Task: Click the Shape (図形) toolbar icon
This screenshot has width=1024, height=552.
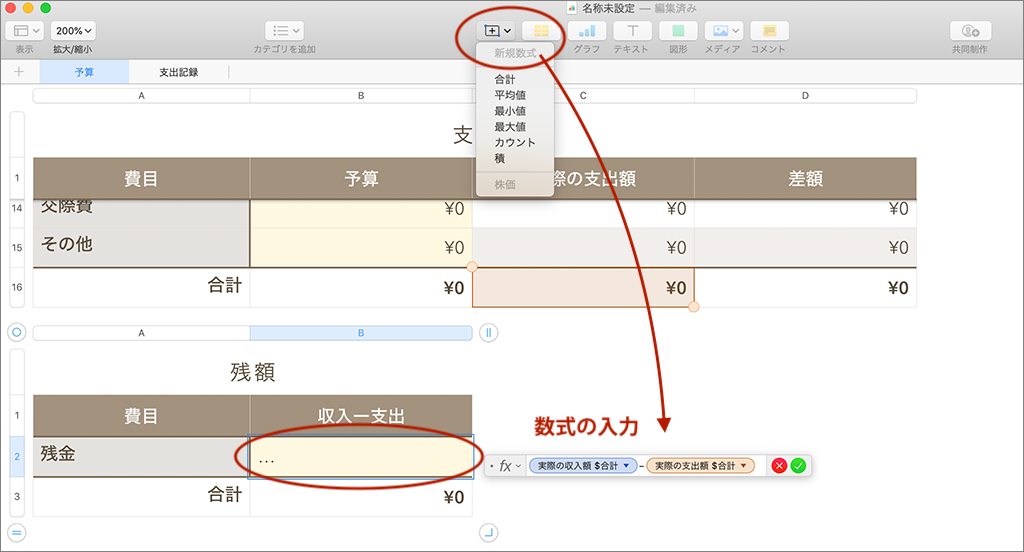Action: 678,31
